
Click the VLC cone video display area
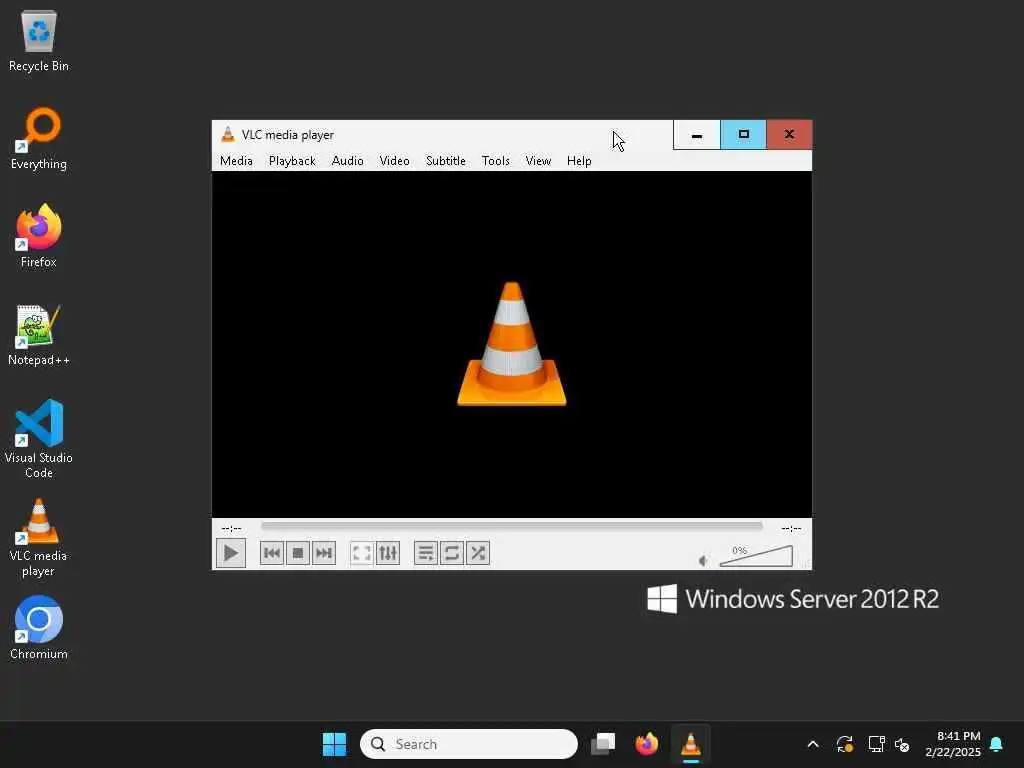tap(511, 344)
